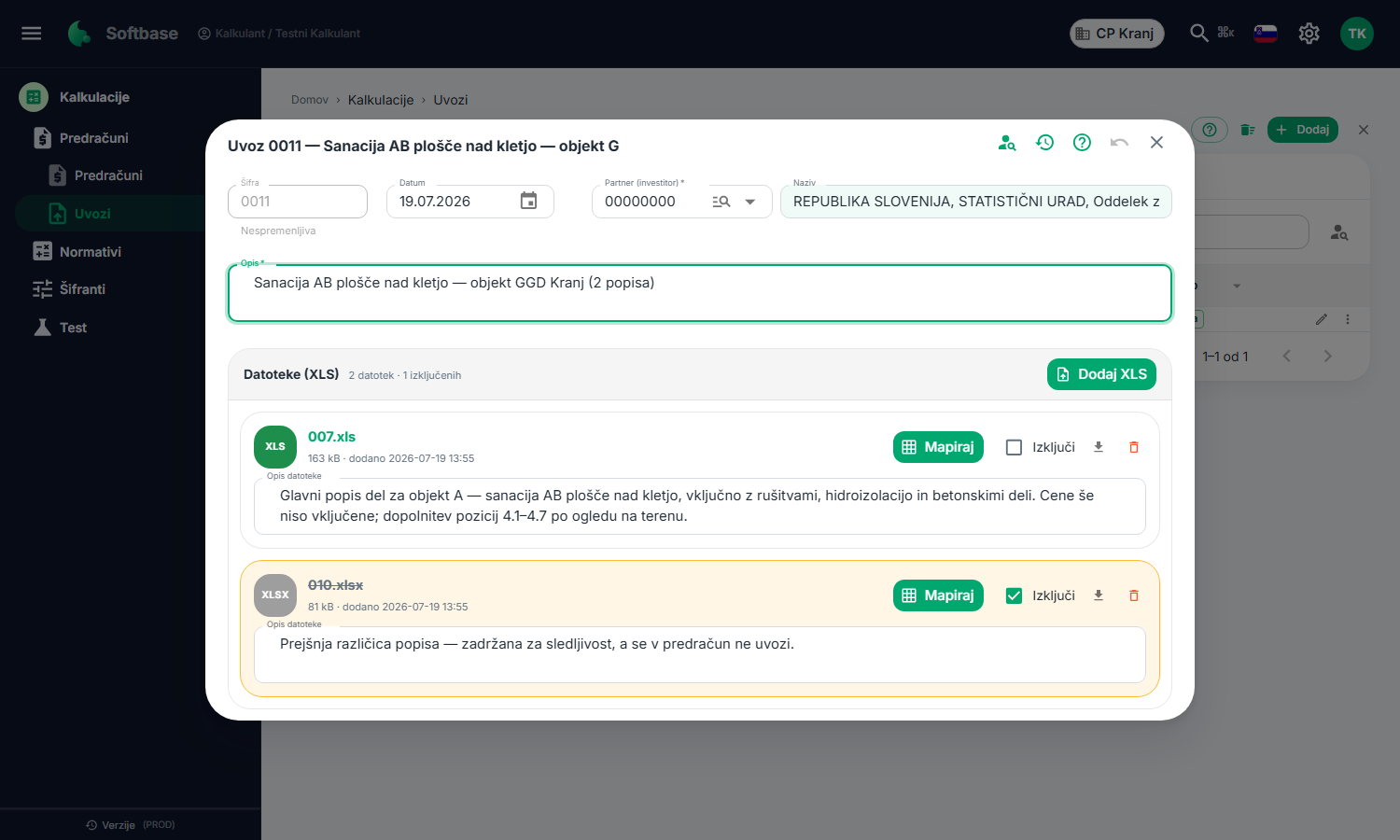Viewport: 1400px width, 840px height.
Task: Open the history clock icon in dialog
Action: (1045, 143)
